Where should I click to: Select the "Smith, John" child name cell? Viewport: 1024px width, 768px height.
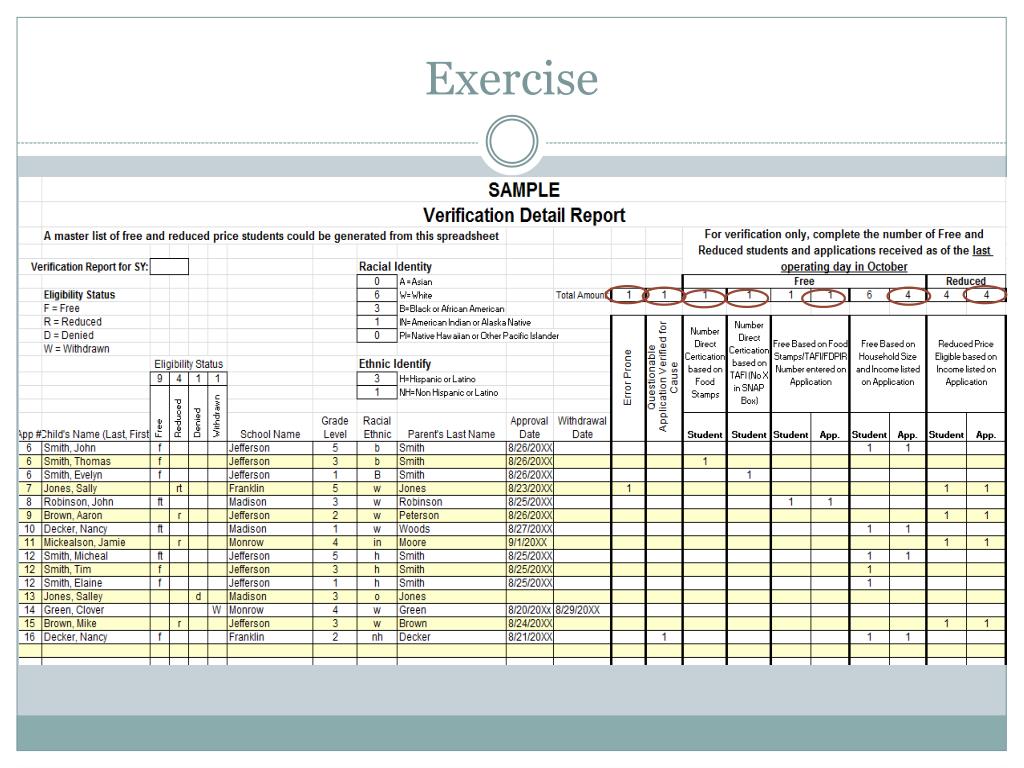pyautogui.click(x=95, y=448)
